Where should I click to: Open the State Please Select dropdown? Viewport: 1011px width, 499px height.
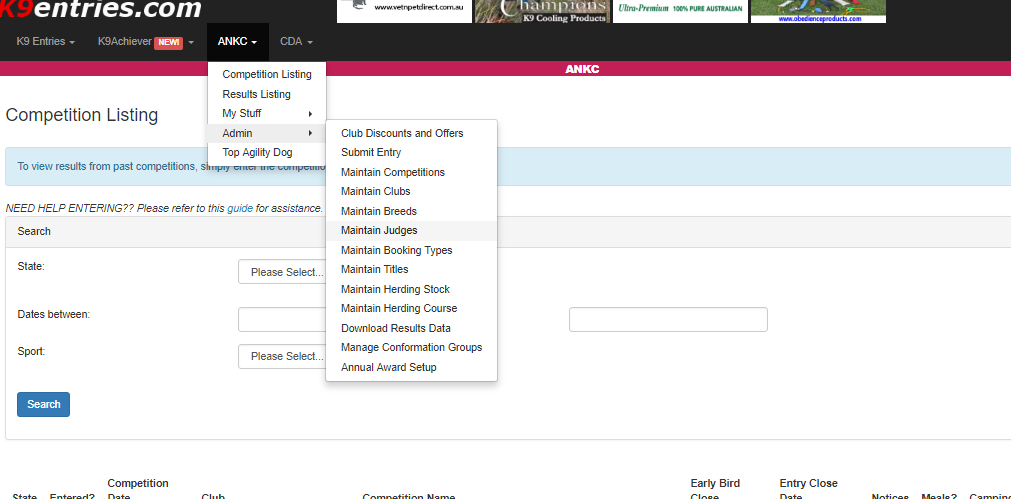(282, 272)
